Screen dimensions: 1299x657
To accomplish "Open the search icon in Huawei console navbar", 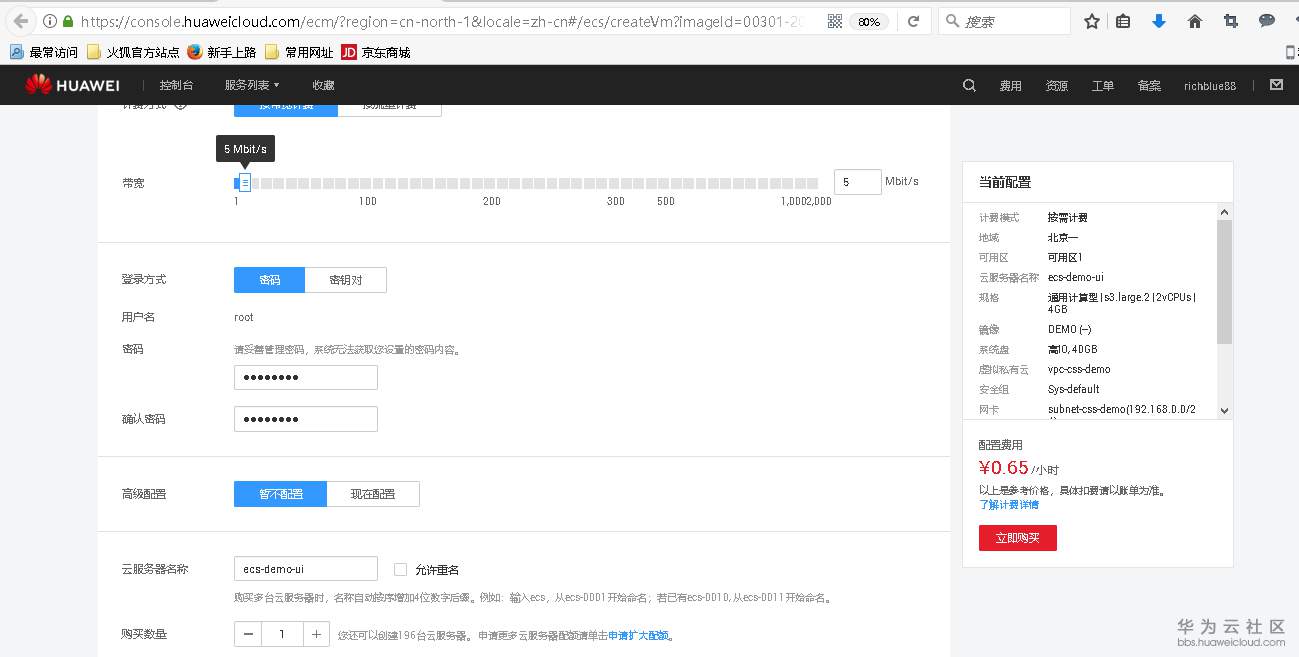I will pos(967,85).
